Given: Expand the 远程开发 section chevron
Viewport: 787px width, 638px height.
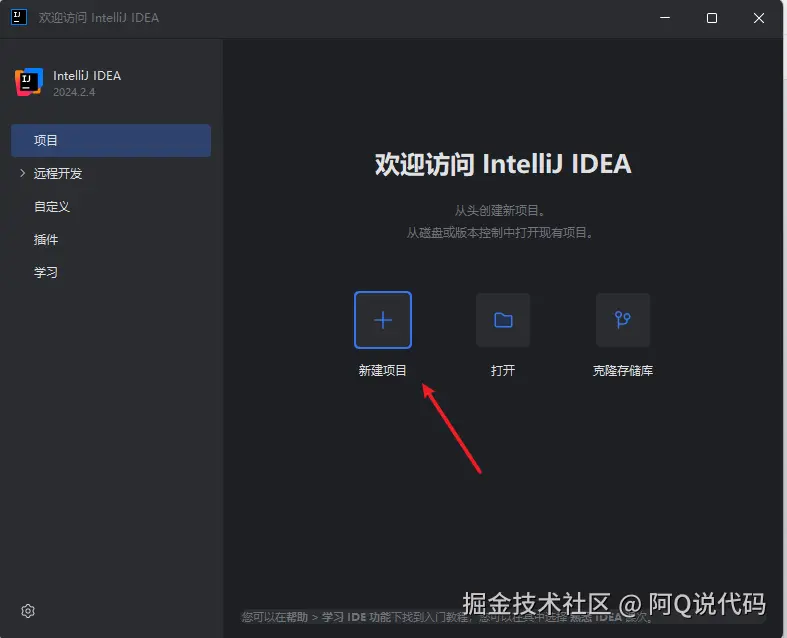Looking at the screenshot, I should point(23,173).
